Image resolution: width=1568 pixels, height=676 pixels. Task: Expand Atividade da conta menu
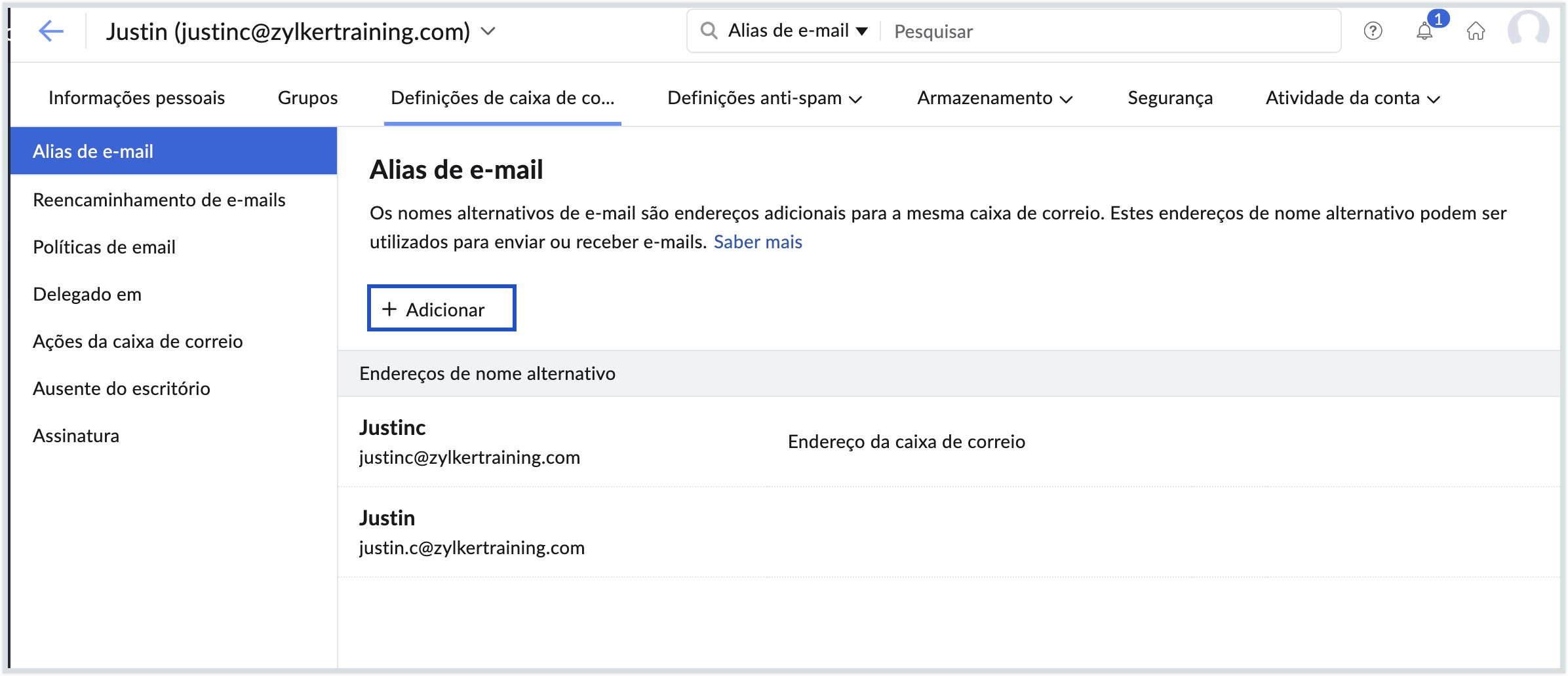click(x=1352, y=98)
